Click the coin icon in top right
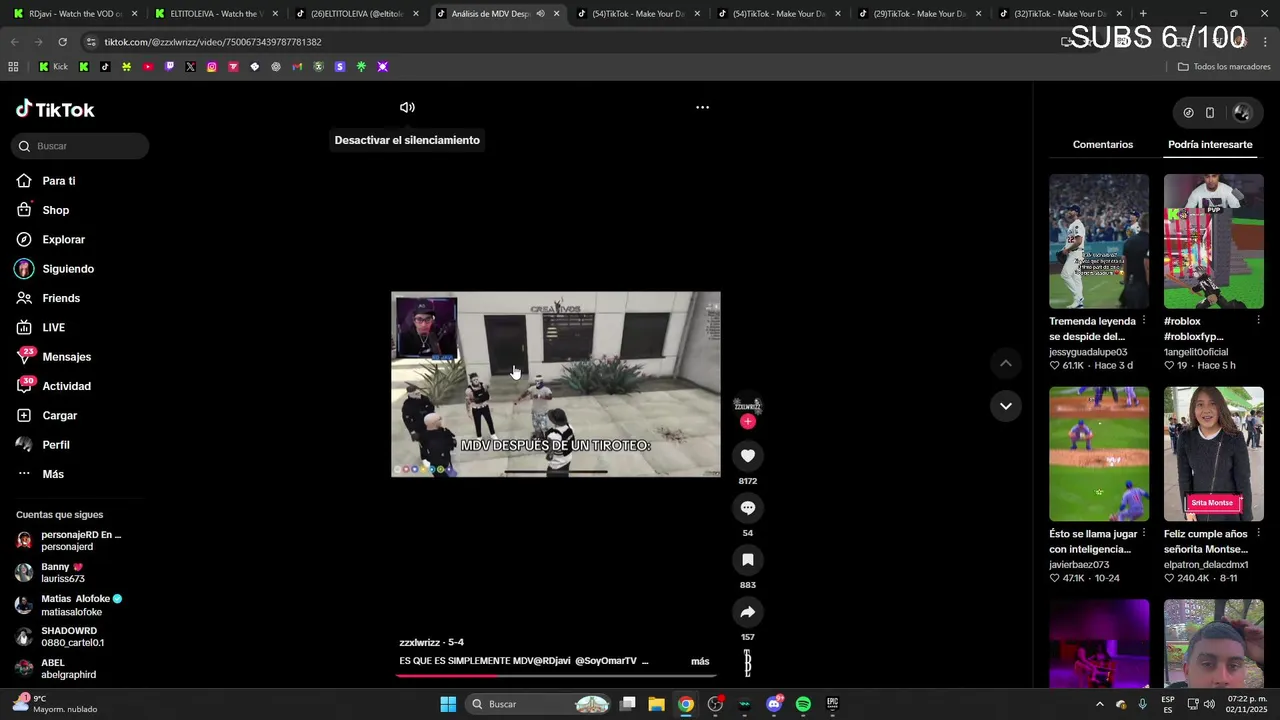 click(1188, 113)
